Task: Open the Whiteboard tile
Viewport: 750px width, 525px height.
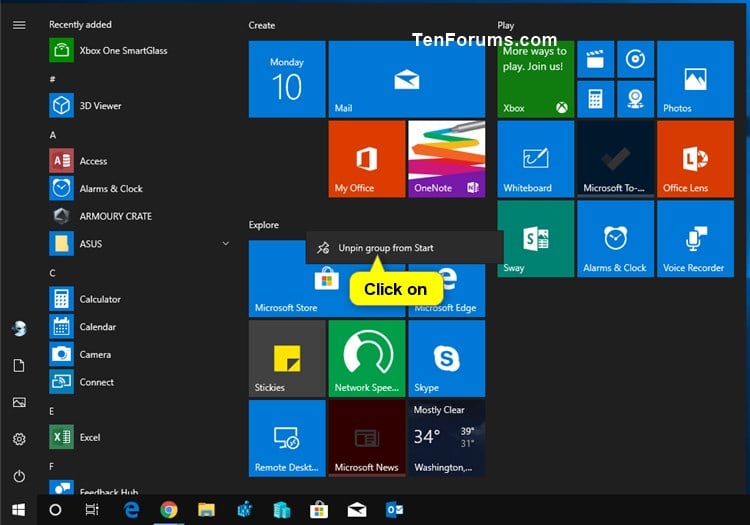Action: pos(536,159)
